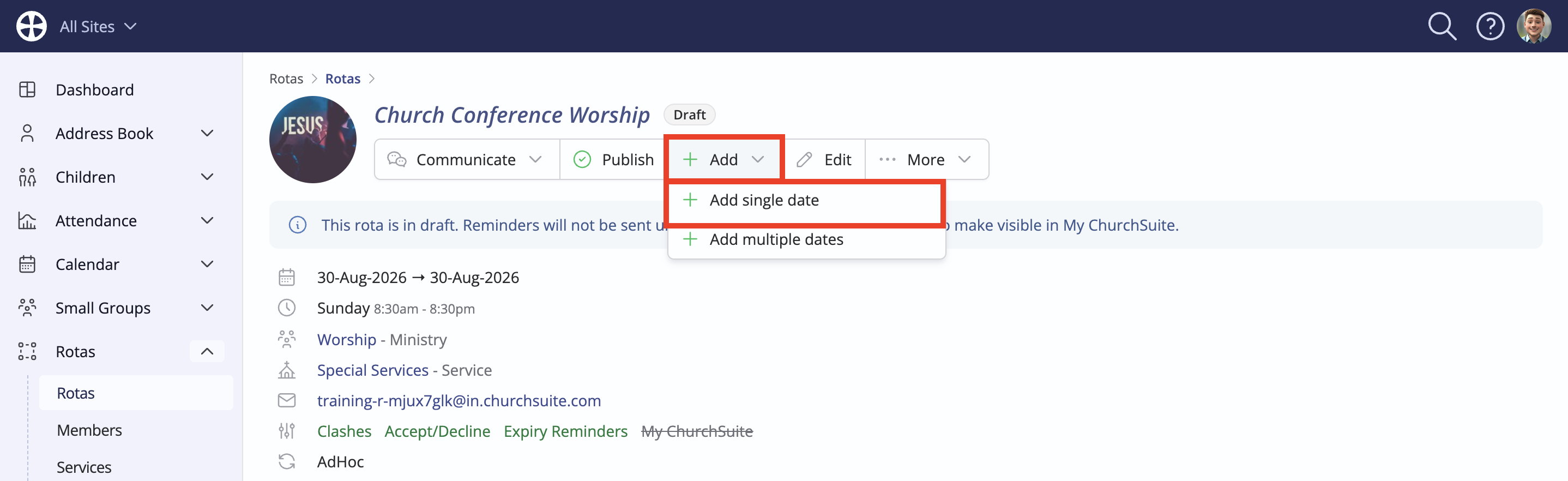Click the Attendance chart icon

coord(27,220)
